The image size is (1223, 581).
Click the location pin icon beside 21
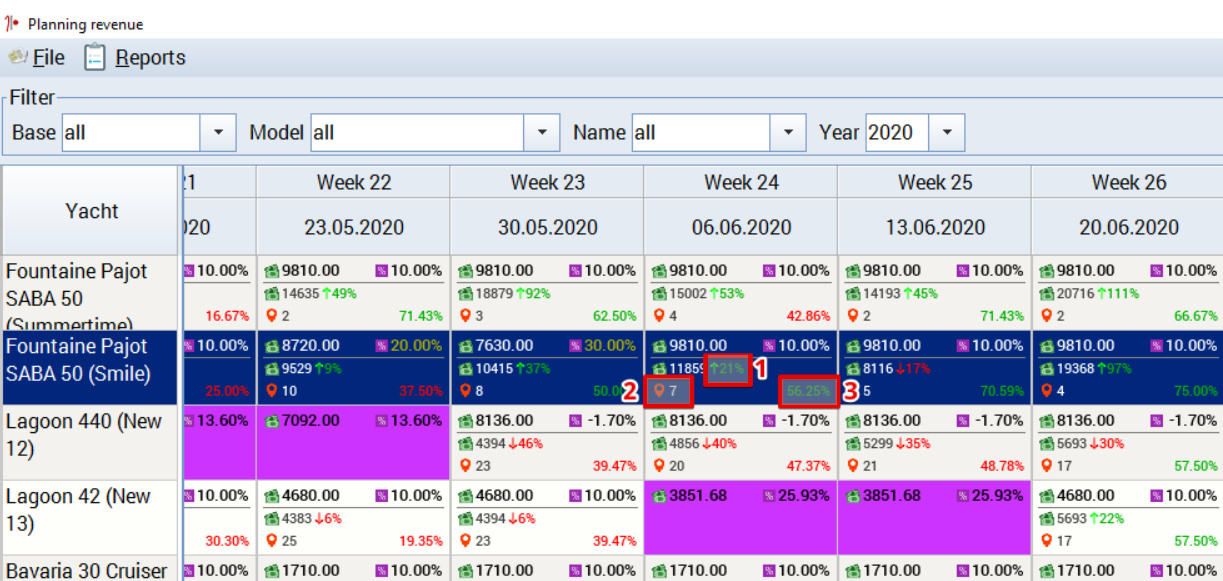[x=852, y=466]
